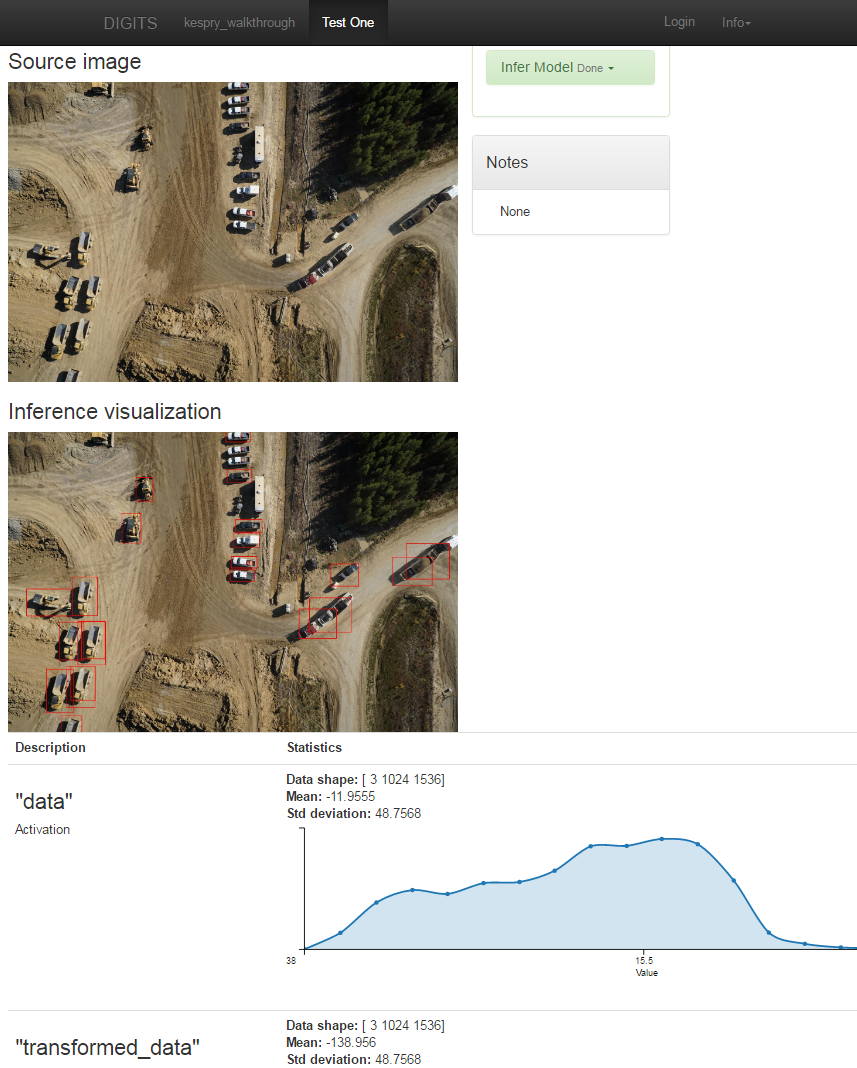
Task: Click the Inference visualization image with red boxes
Action: [x=232, y=582]
